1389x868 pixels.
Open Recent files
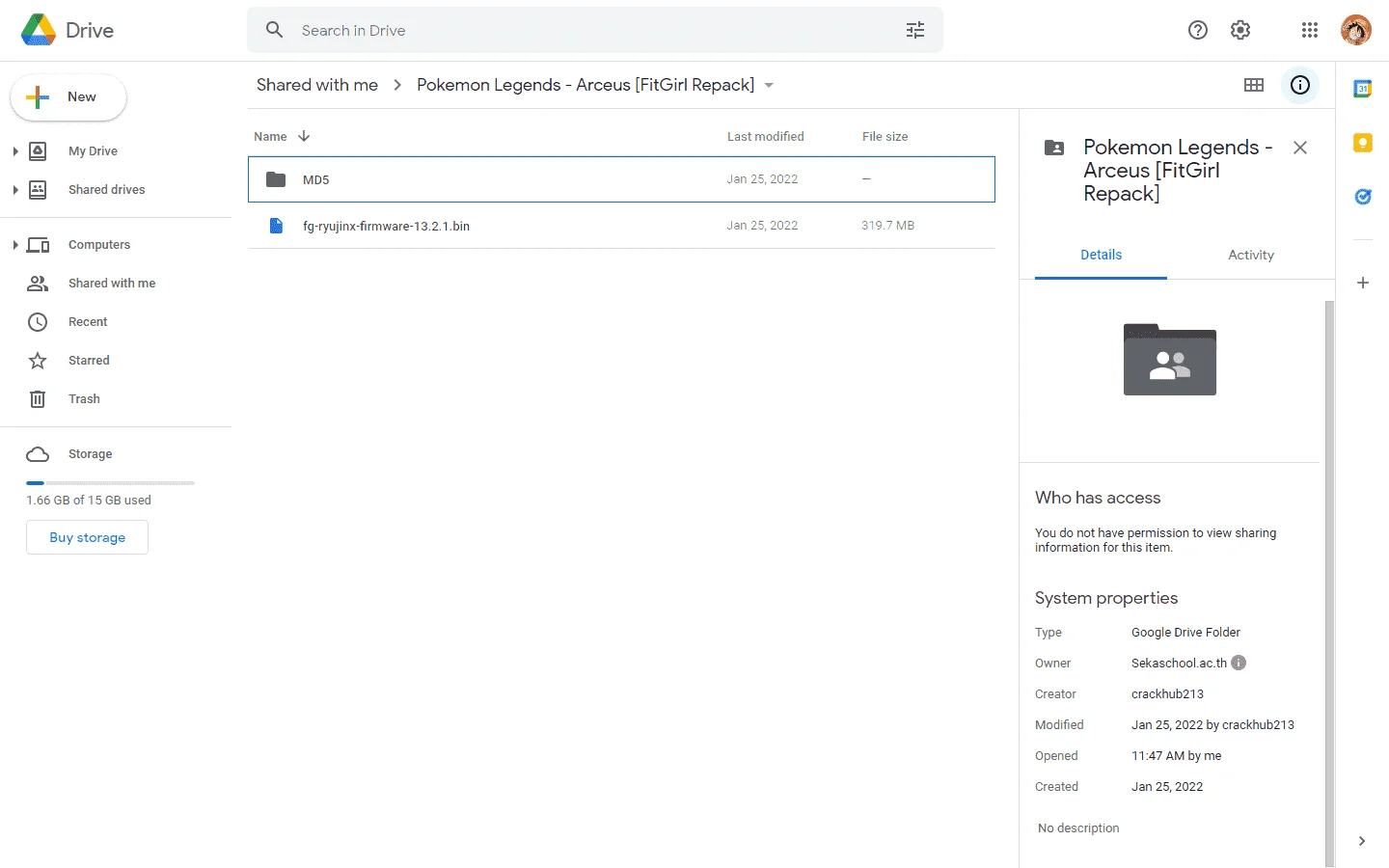pyautogui.click(x=88, y=322)
